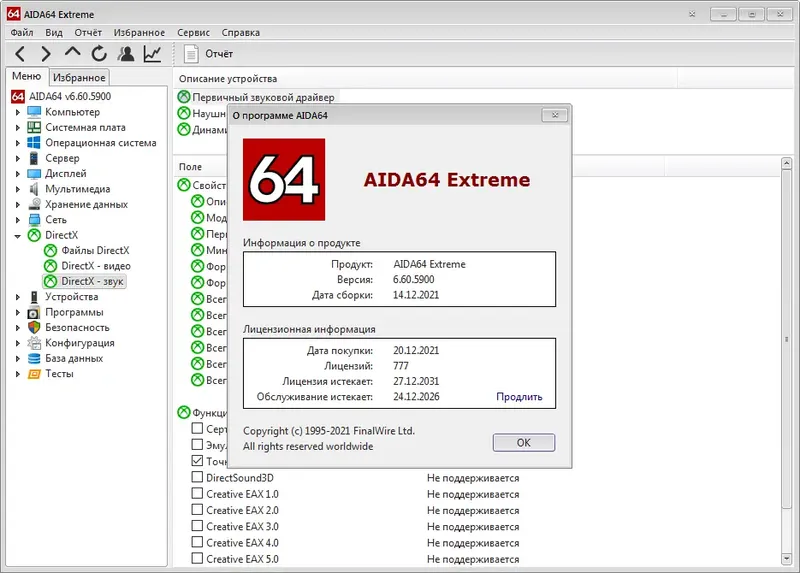The width and height of the screenshot is (800, 573).
Task: Select the Операционная система Windows icon
Action: (x=34, y=142)
